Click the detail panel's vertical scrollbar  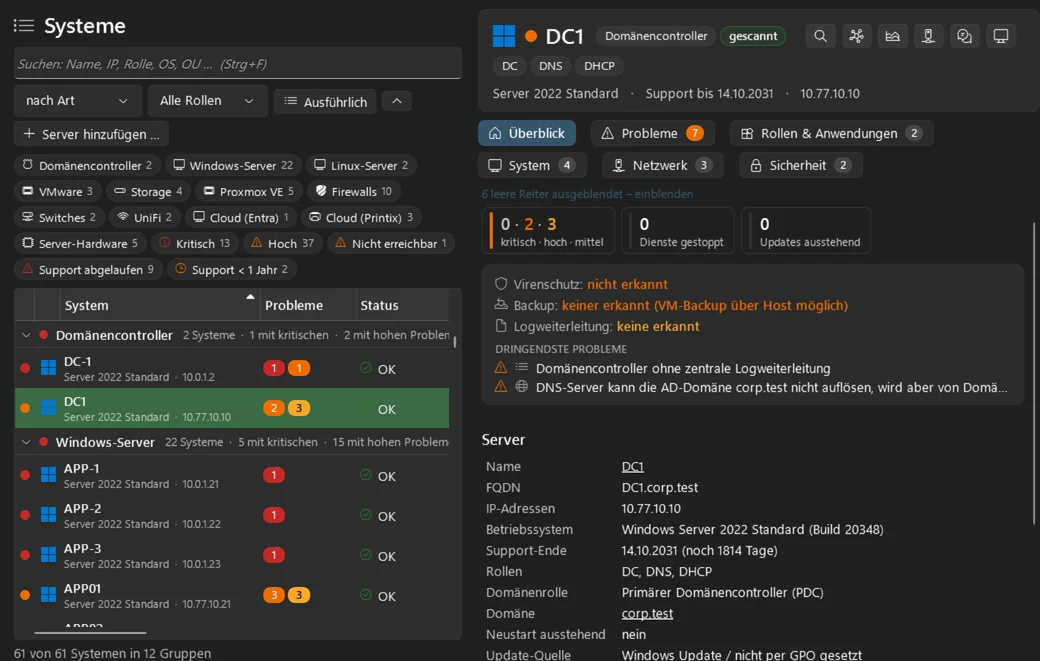pyautogui.click(x=1033, y=373)
